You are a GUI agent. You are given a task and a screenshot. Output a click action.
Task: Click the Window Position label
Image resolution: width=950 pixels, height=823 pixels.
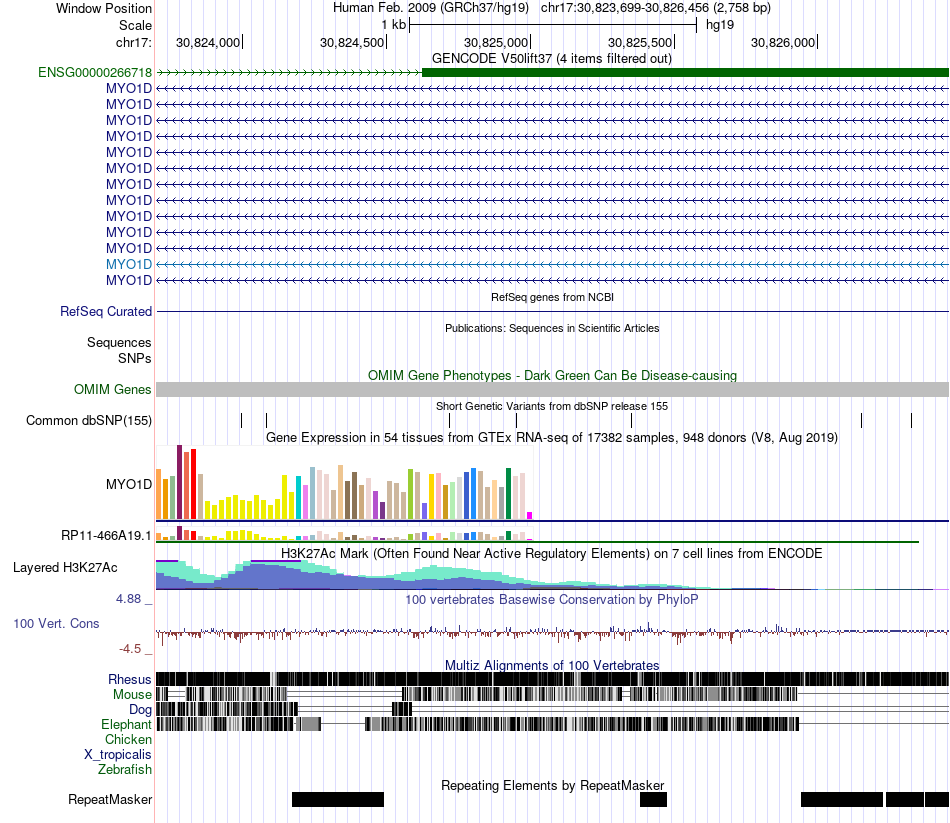point(104,8)
